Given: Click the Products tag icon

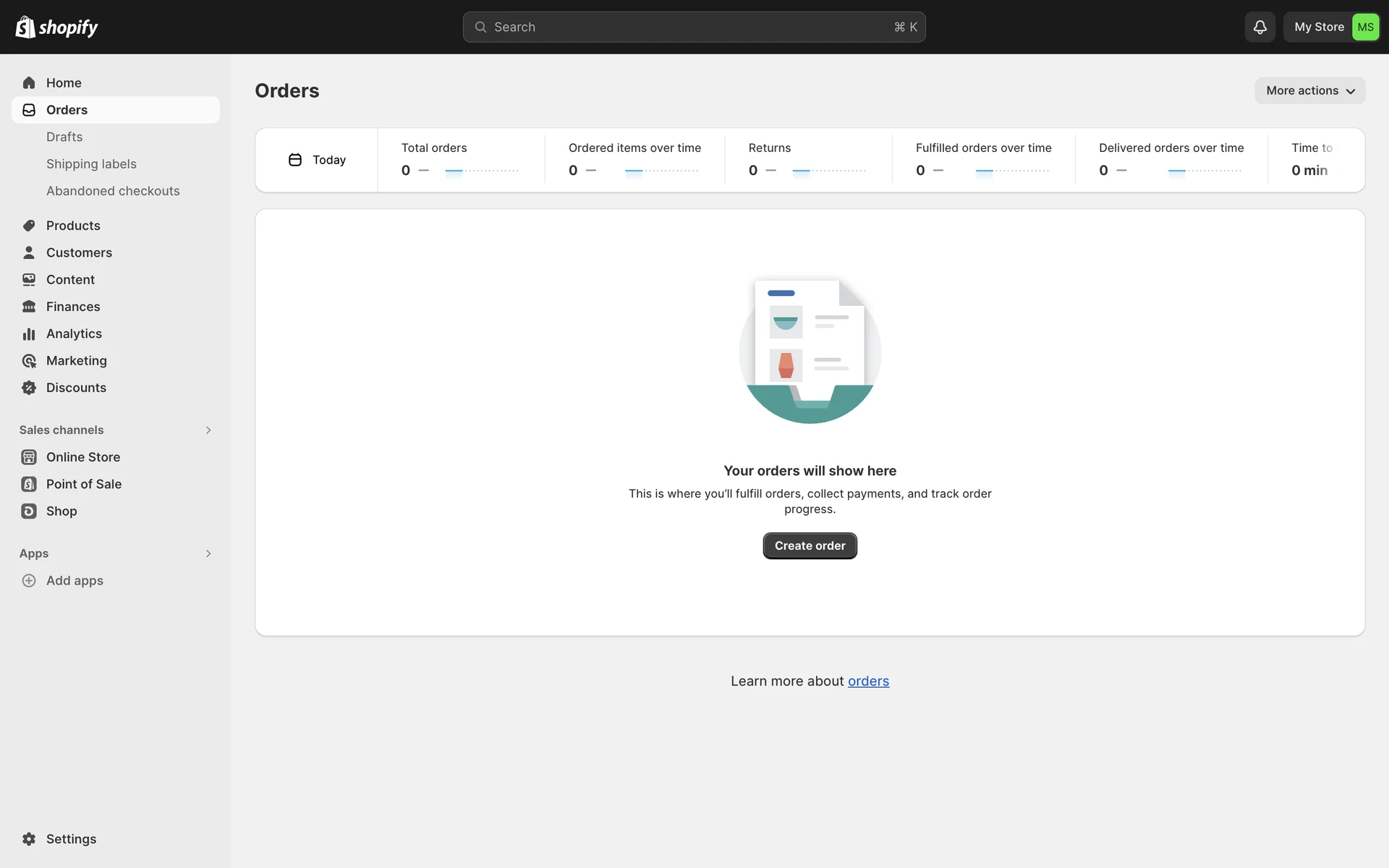Looking at the screenshot, I should tap(29, 226).
